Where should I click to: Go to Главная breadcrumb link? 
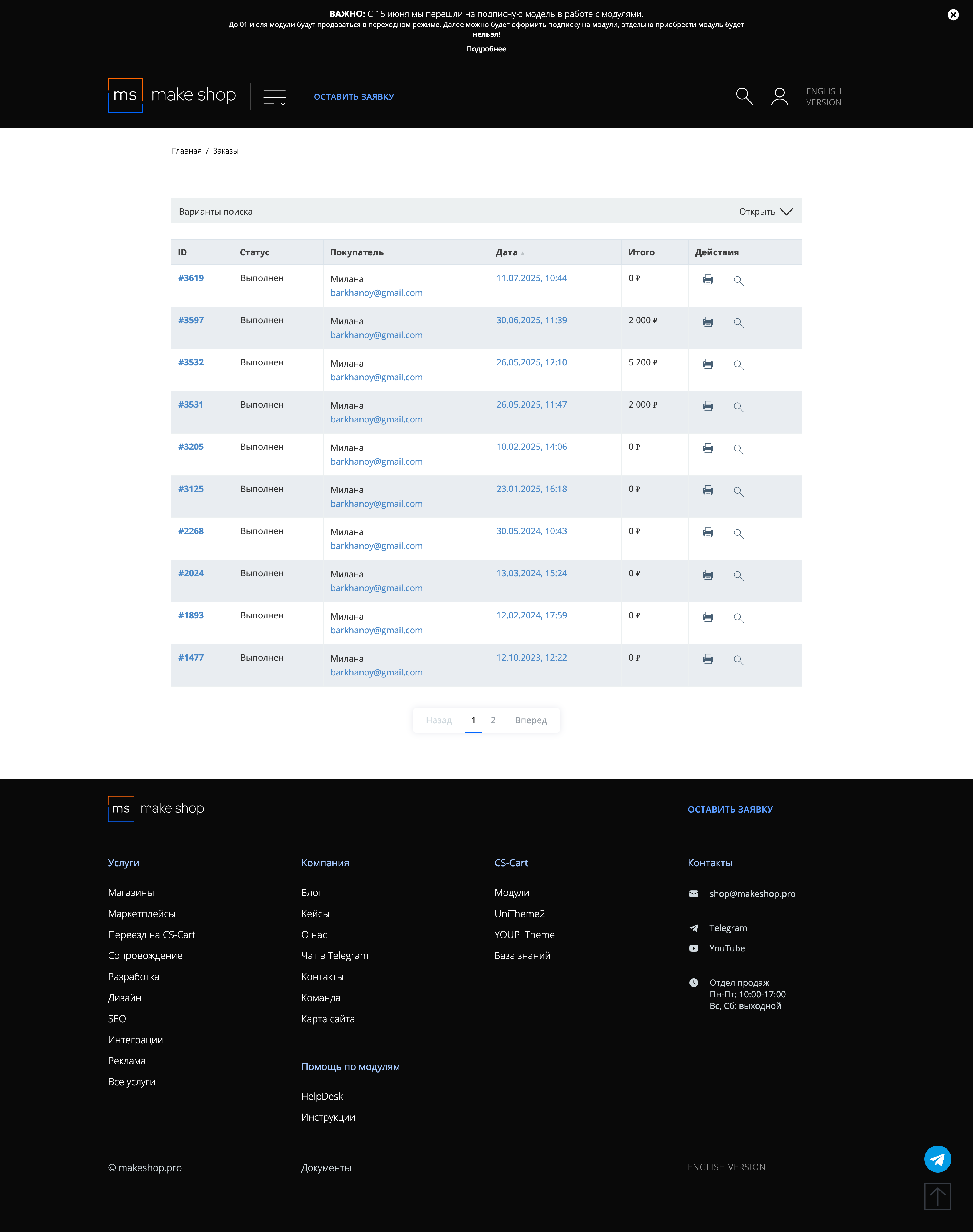[186, 151]
